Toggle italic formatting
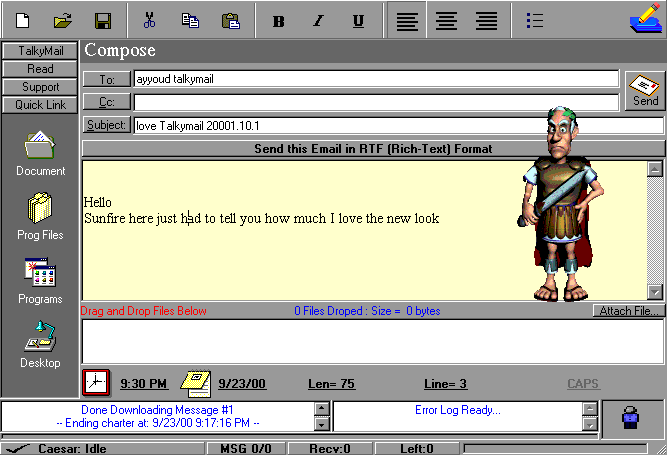 [x=318, y=21]
